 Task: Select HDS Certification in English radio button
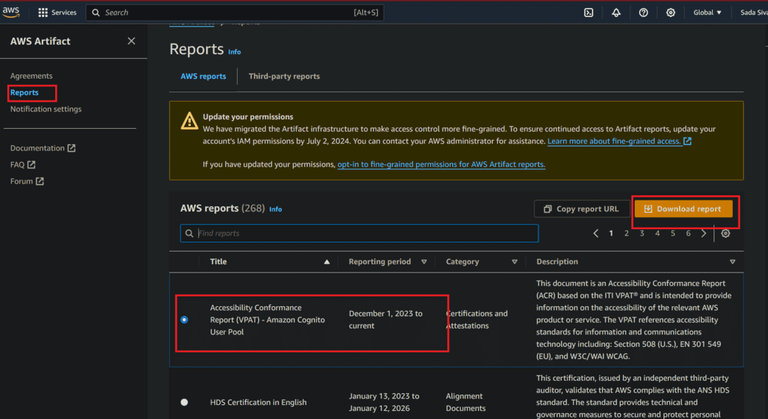point(184,402)
